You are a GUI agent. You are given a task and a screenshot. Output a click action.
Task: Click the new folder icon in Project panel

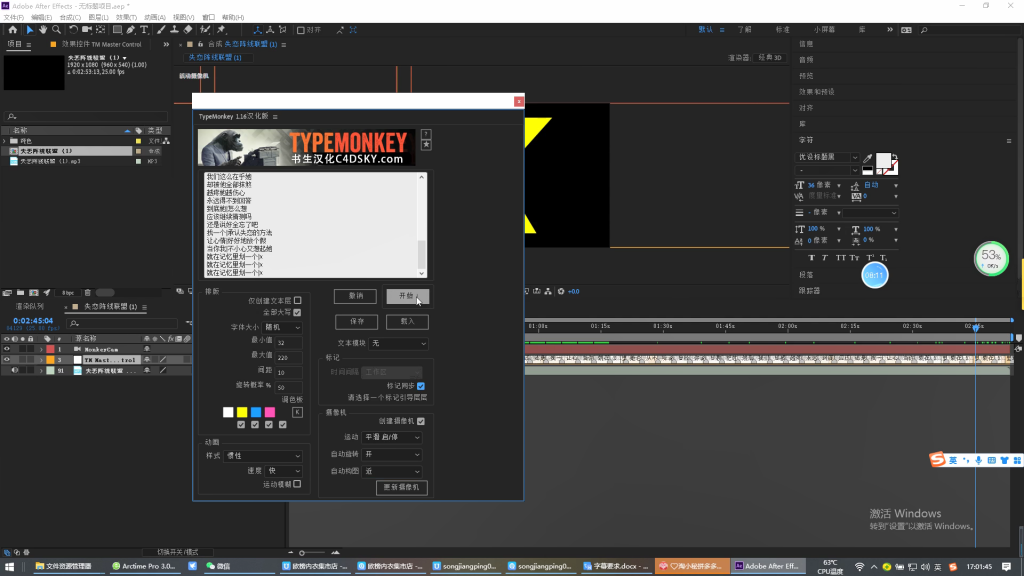point(20,293)
